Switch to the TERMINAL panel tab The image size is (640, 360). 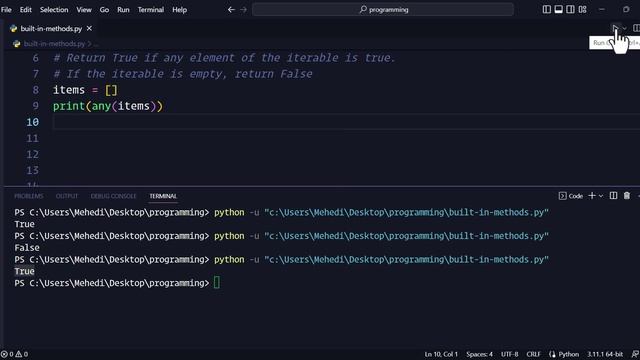[x=163, y=196]
